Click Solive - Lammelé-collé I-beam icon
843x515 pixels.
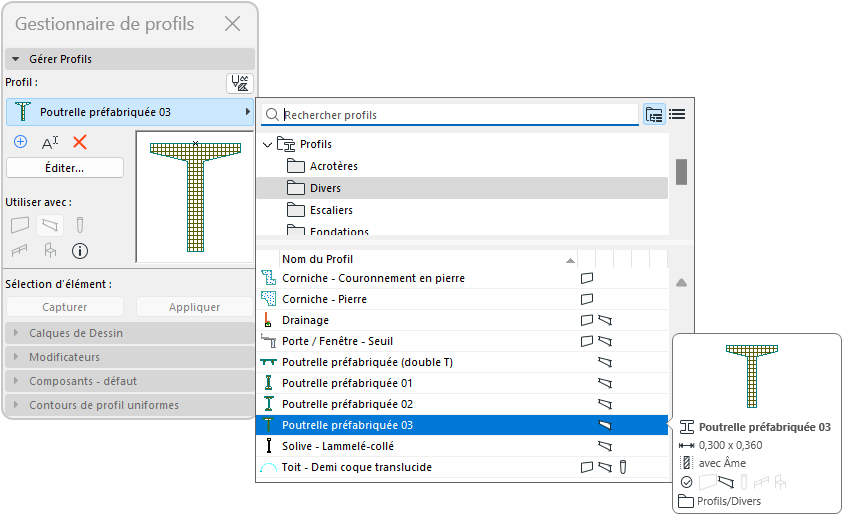pos(269,446)
